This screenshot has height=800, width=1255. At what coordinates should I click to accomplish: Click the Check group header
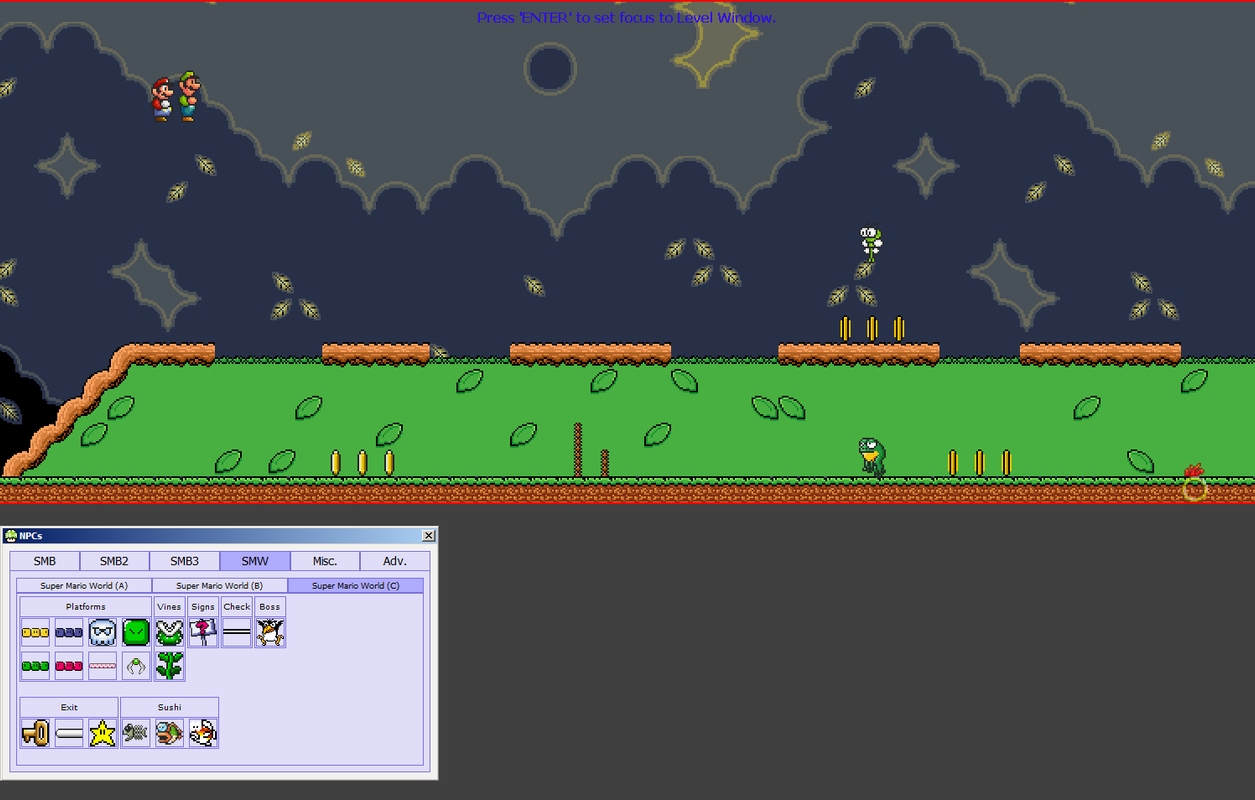tap(237, 606)
